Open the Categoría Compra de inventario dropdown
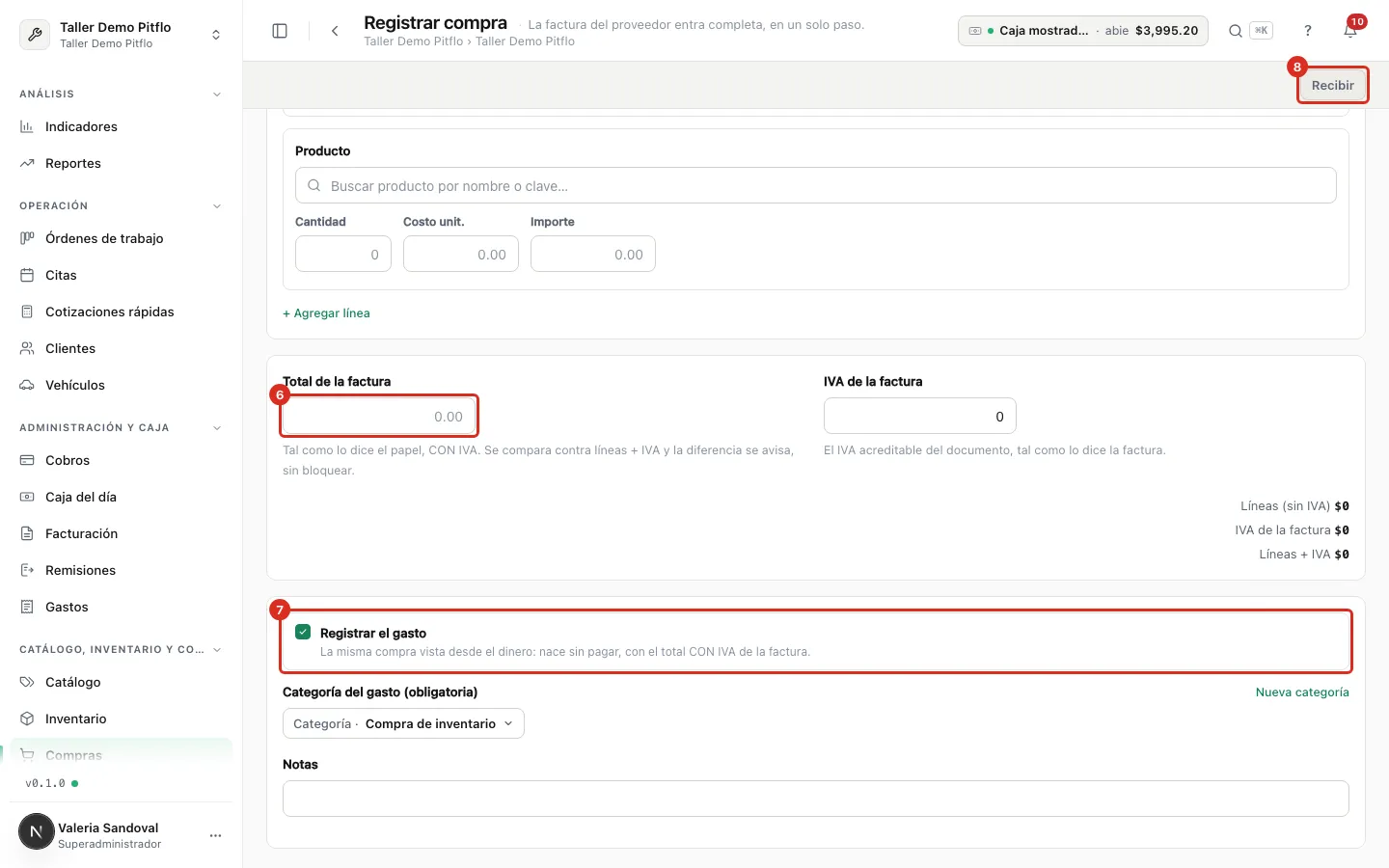The image size is (1389, 868). tap(403, 723)
